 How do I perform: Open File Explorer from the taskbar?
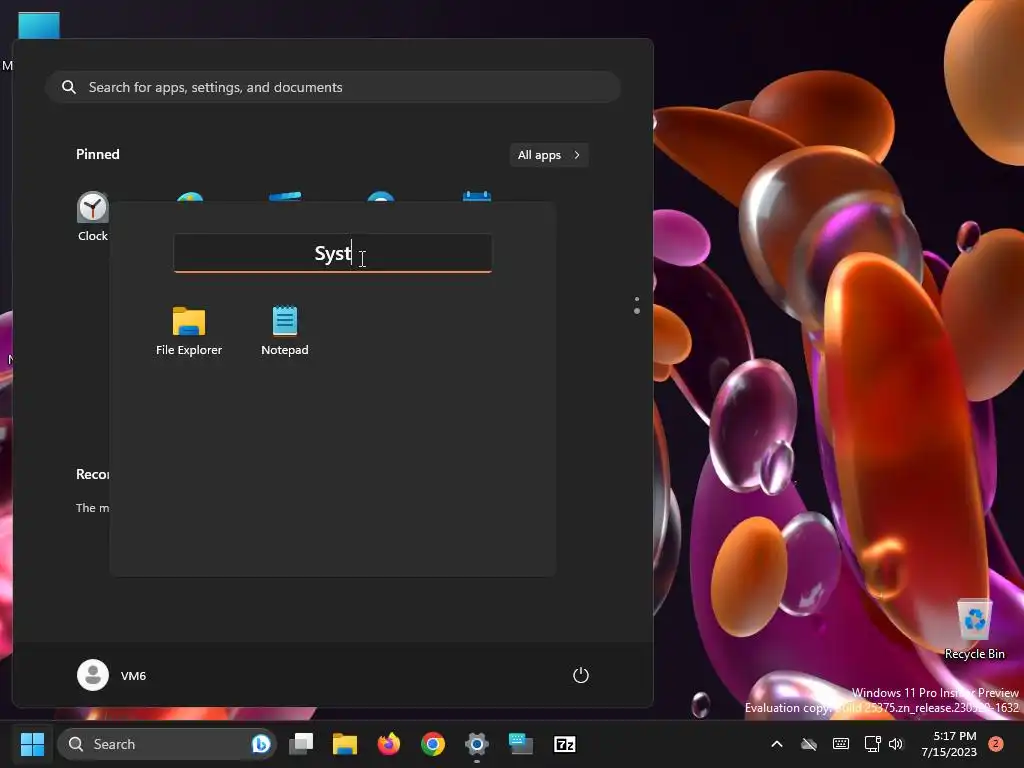coord(345,744)
